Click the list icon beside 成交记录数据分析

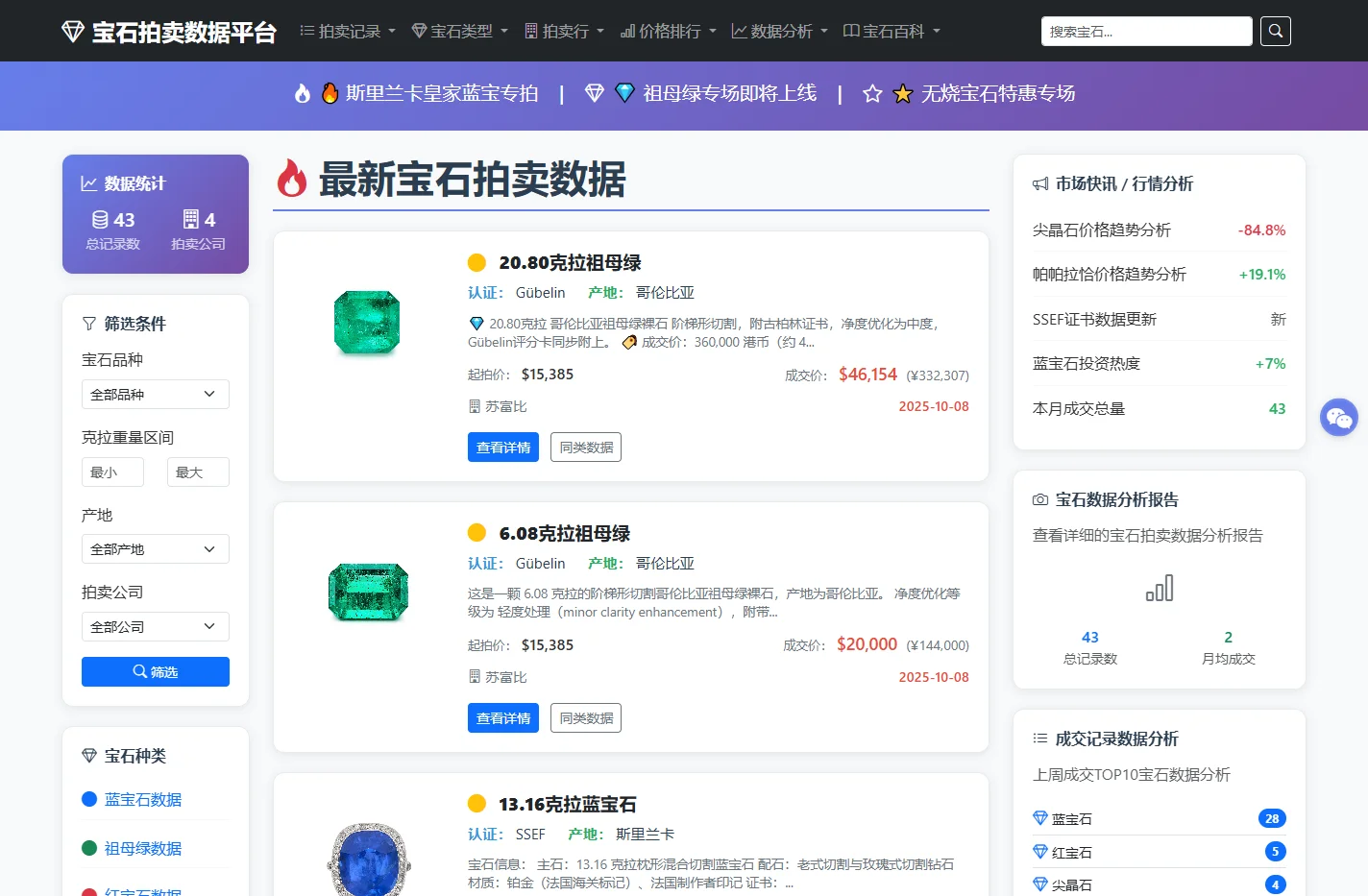tap(1040, 739)
